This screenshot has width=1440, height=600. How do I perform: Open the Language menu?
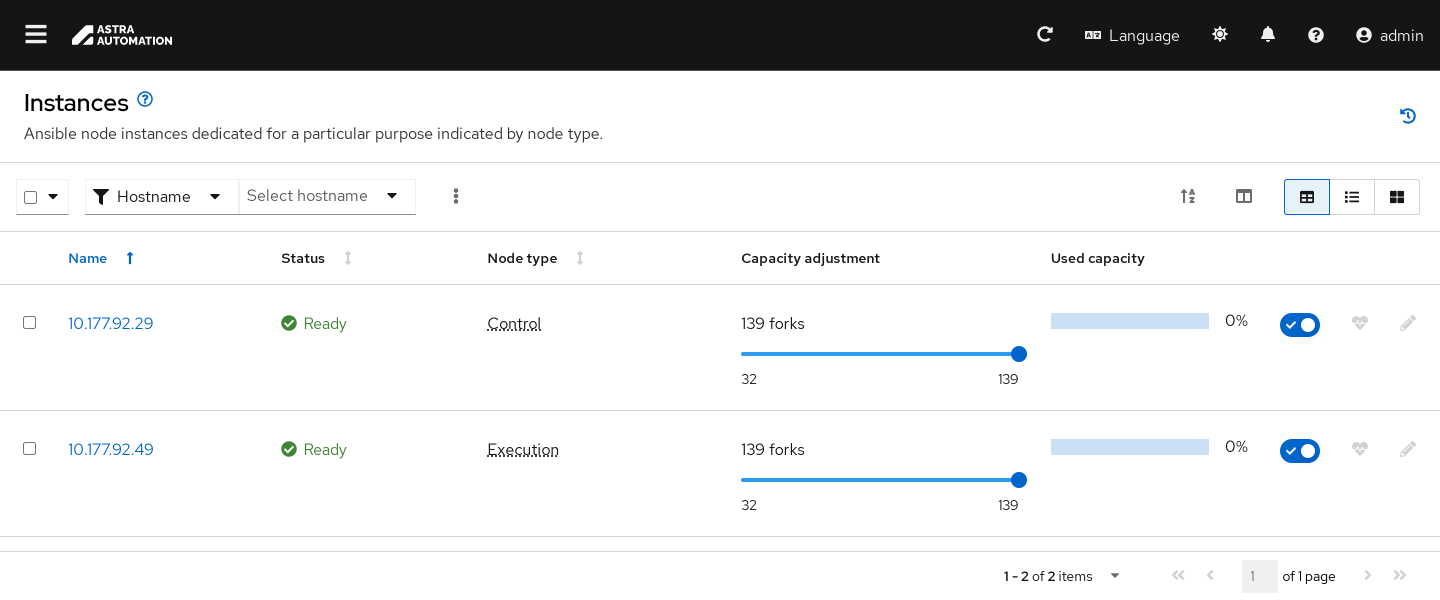[x=1132, y=35]
